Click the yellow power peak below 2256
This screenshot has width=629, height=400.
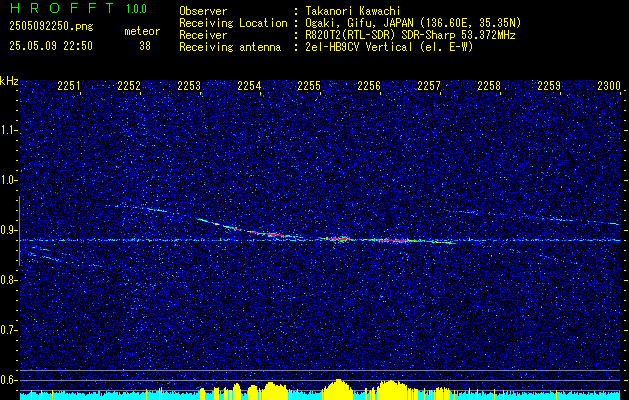(391, 390)
